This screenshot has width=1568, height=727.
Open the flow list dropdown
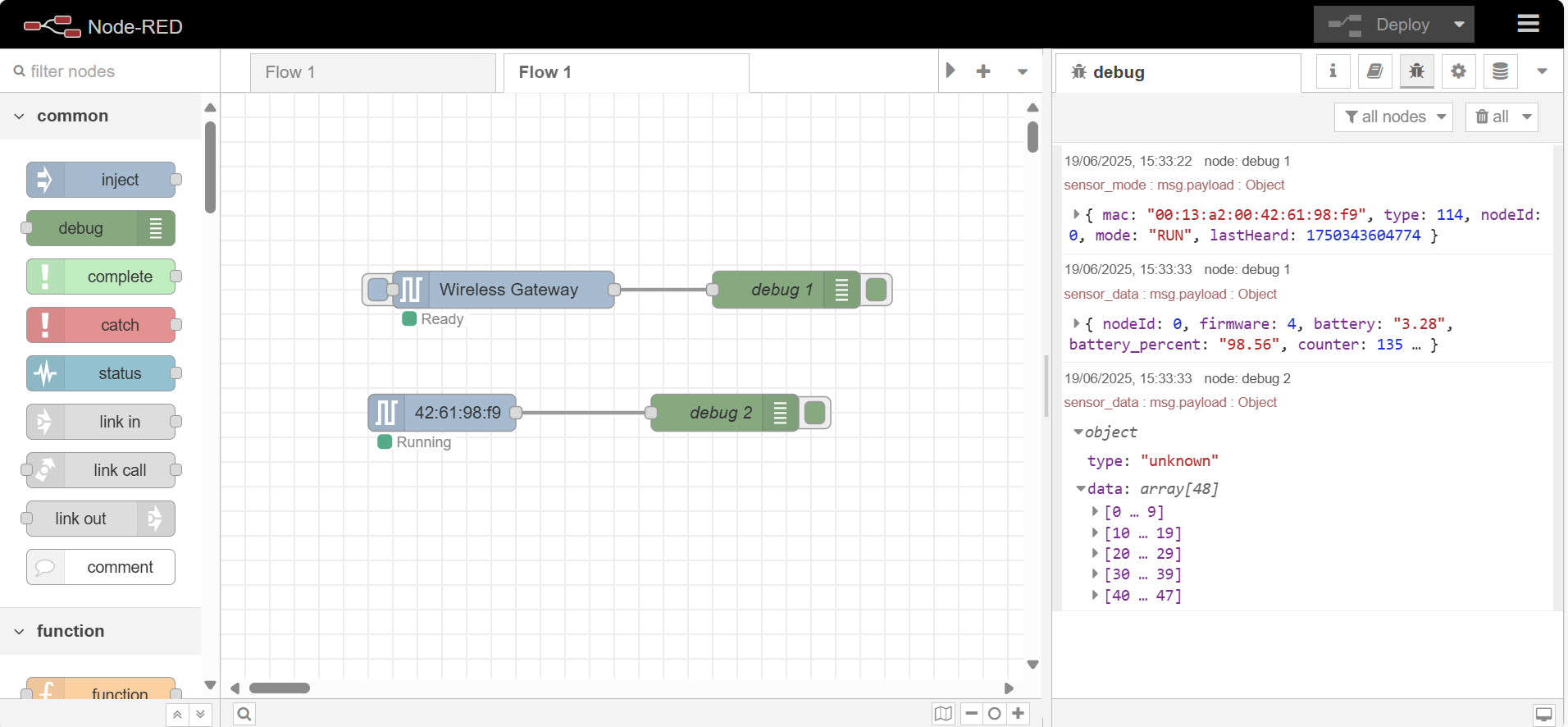coord(1023,71)
